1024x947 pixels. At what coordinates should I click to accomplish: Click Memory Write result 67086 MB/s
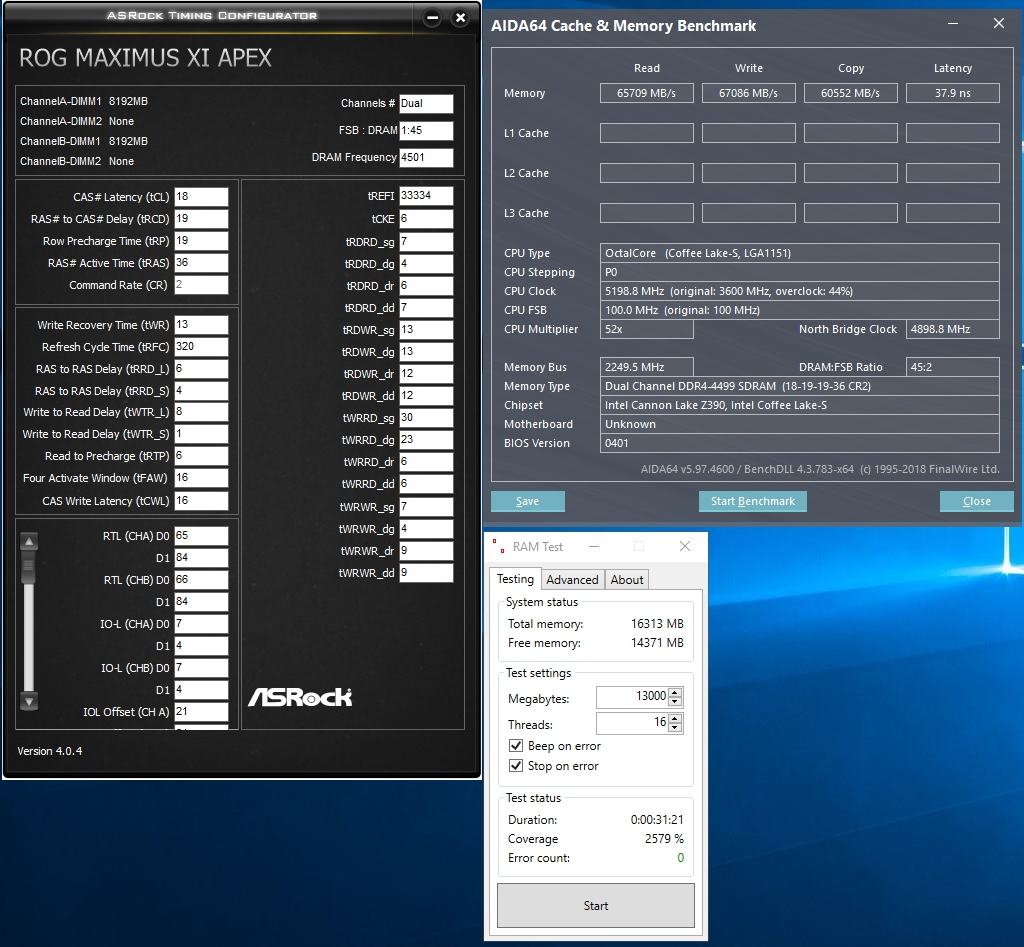(x=748, y=93)
